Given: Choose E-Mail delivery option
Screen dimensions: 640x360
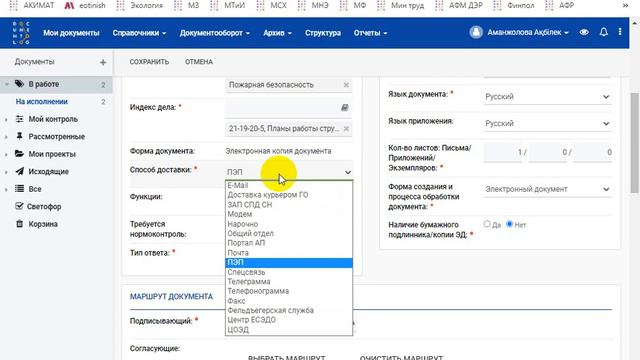Looking at the screenshot, I should (289, 185).
